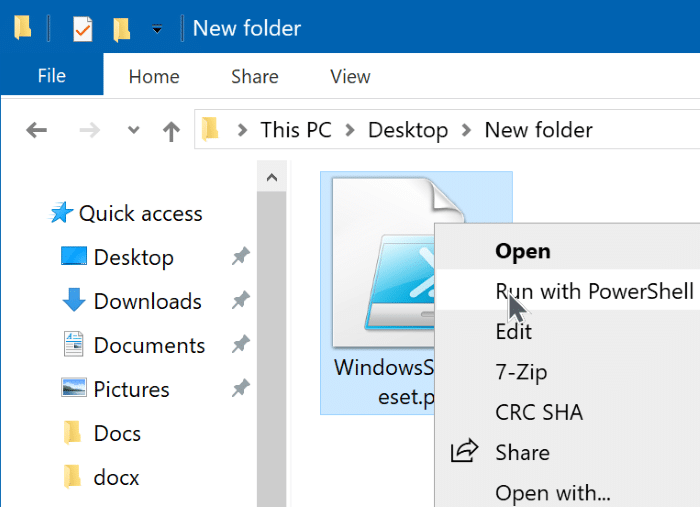Click the navigation pane scroll up arrow

pyautogui.click(x=271, y=177)
